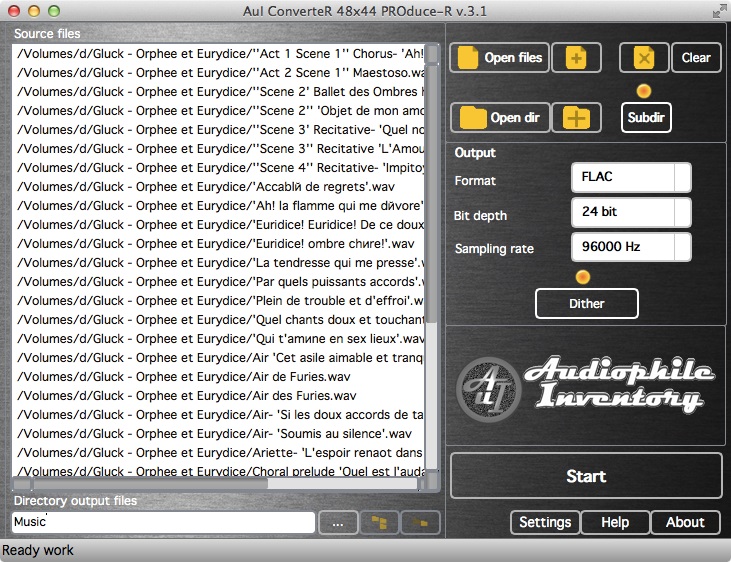The height and width of the screenshot is (562, 731).
Task: Start the conversion
Action: coord(586,476)
